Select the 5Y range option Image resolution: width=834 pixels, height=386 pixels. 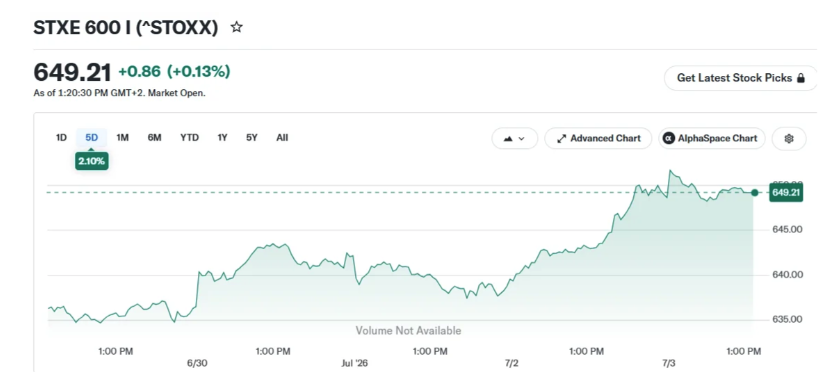click(252, 138)
